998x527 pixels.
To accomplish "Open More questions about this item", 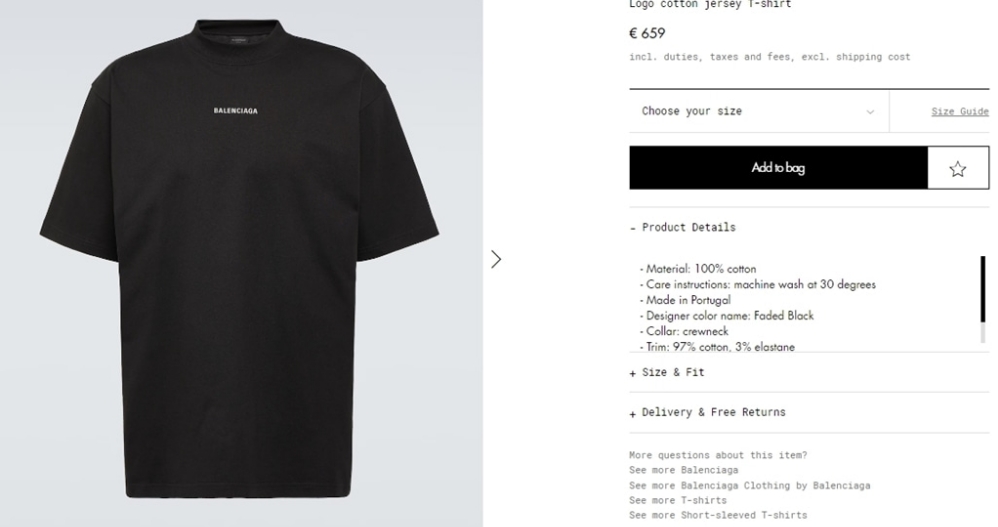I will pos(718,455).
